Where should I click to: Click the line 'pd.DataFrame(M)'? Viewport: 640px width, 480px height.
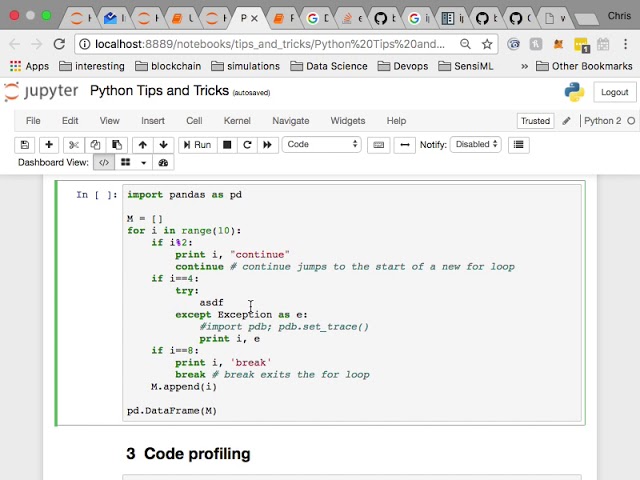coord(172,411)
